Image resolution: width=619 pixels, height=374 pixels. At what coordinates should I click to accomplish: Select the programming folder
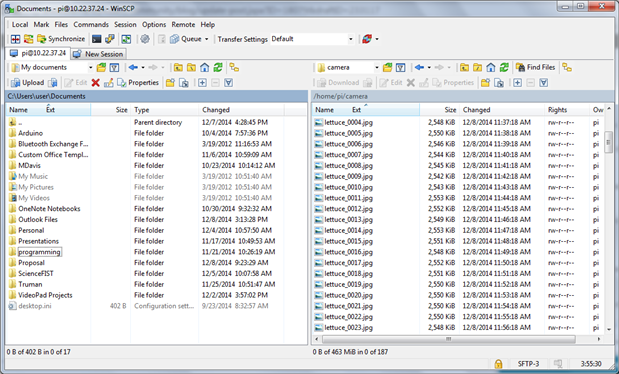(39, 252)
